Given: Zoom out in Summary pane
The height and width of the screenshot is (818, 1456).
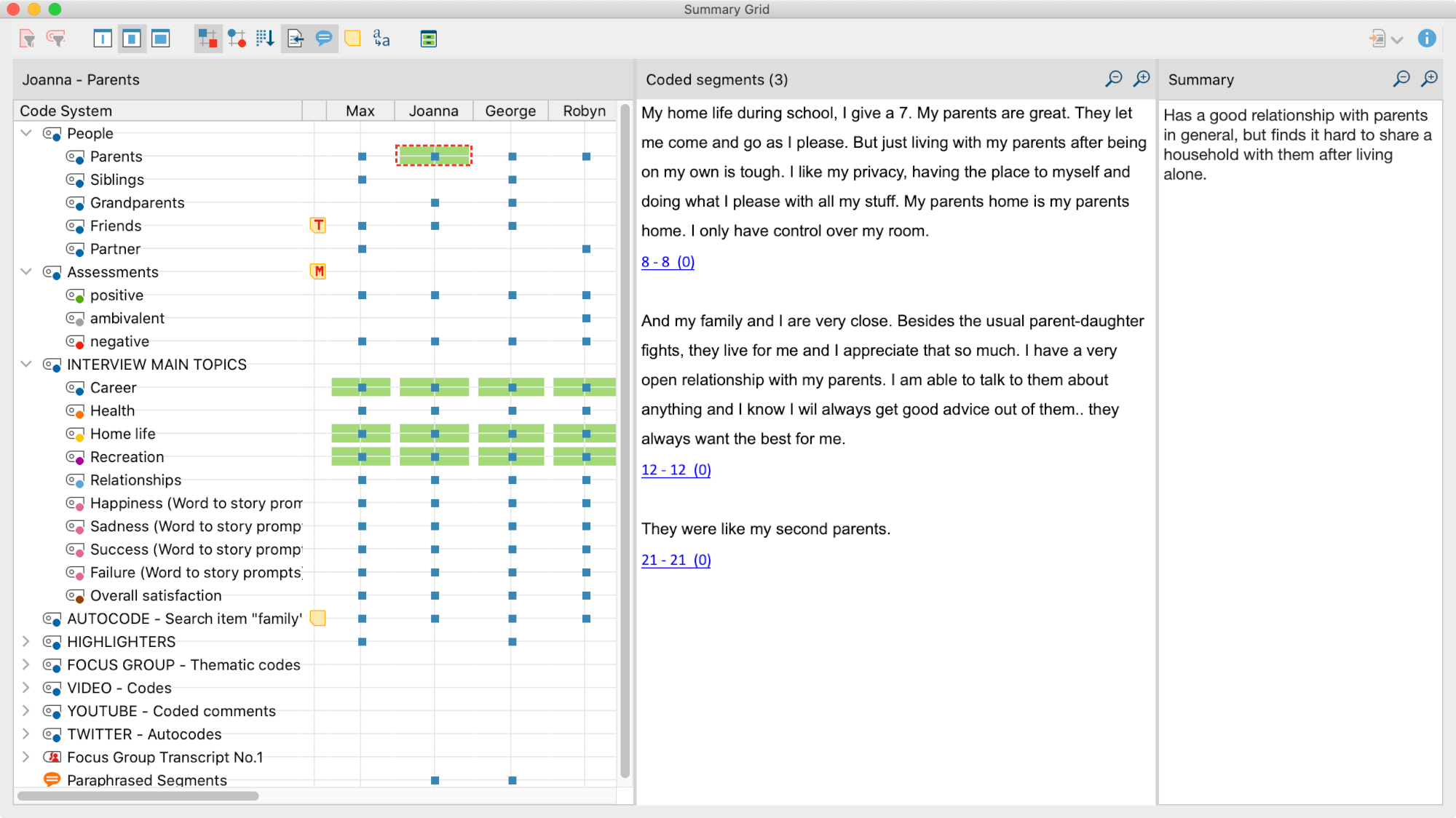Looking at the screenshot, I should pos(1401,79).
